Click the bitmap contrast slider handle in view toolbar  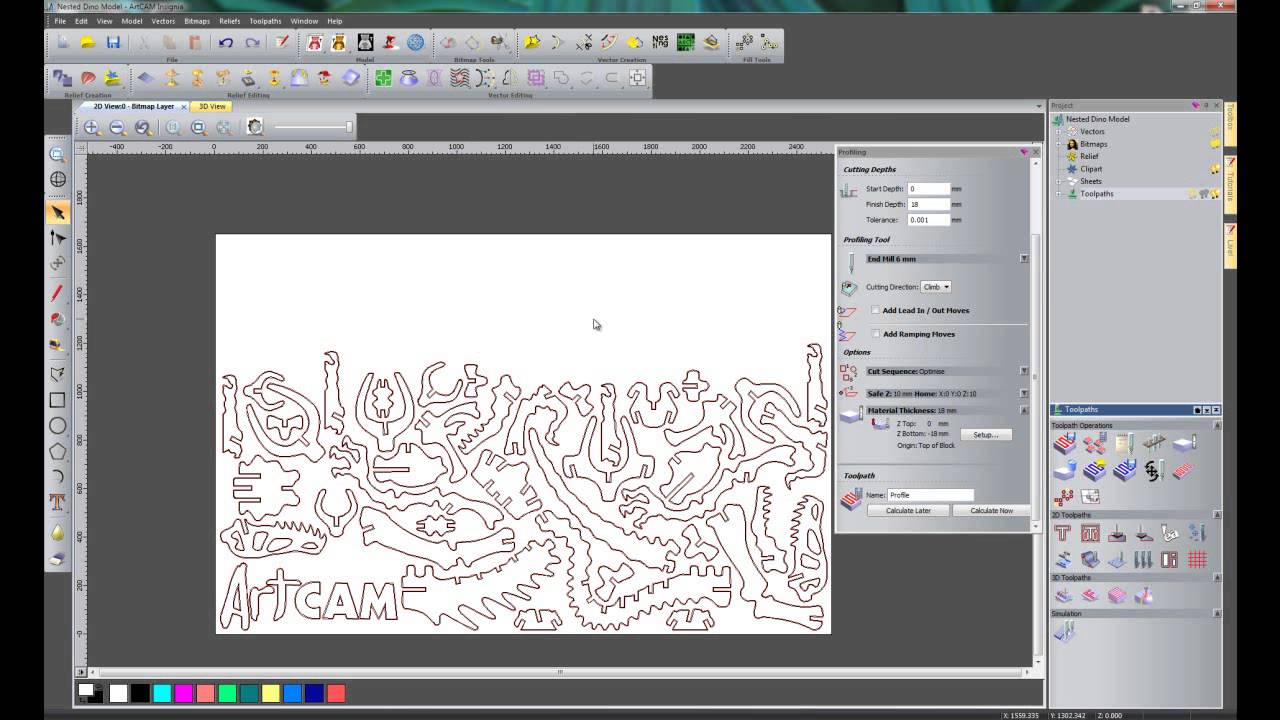click(x=349, y=127)
